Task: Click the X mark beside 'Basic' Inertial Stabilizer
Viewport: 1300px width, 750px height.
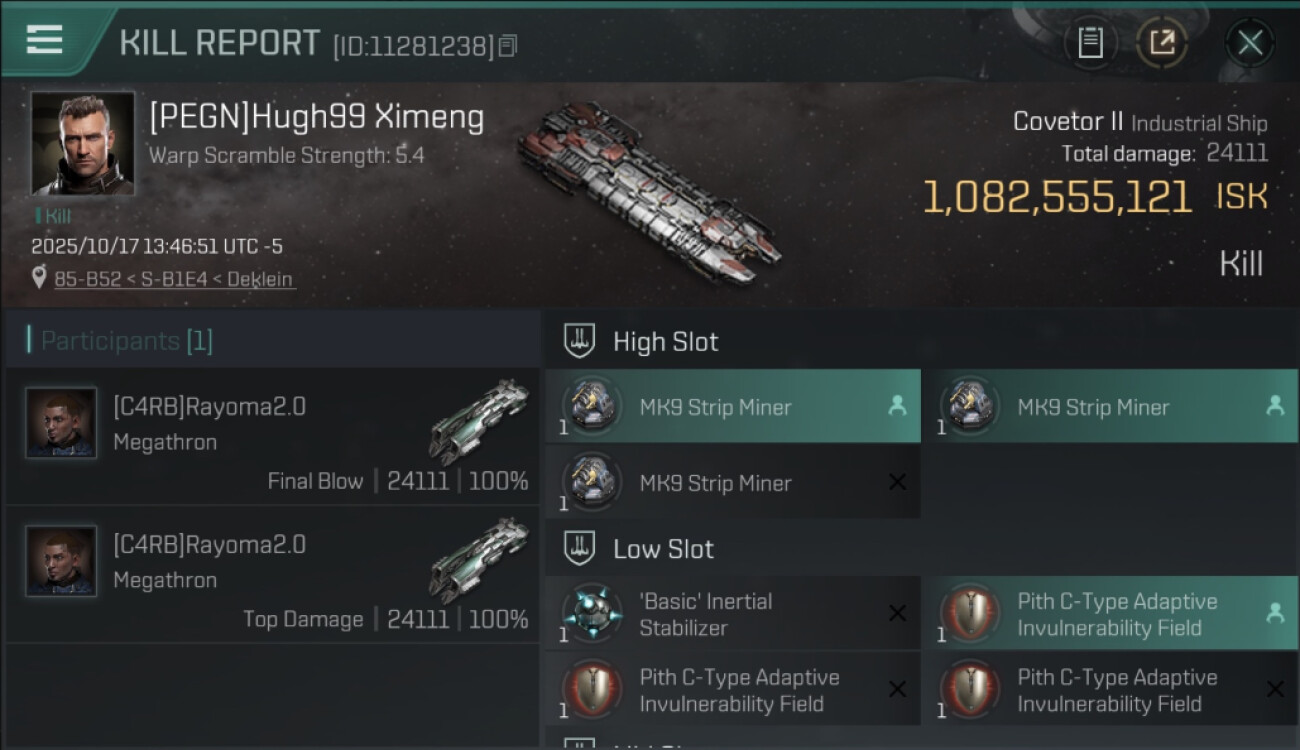Action: tap(897, 614)
